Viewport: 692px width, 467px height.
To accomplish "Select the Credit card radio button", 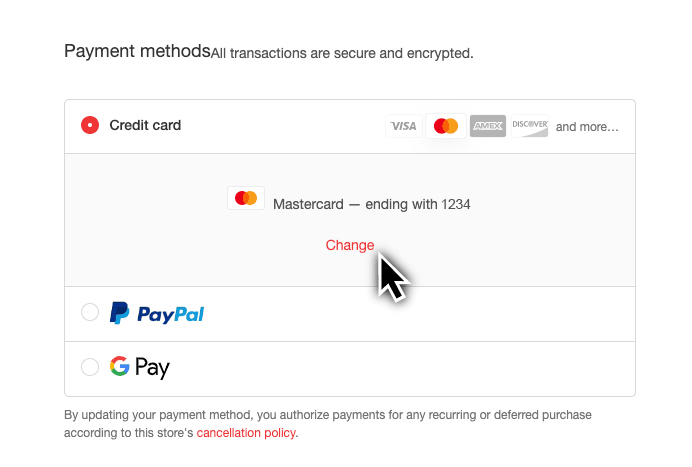I will tap(90, 125).
